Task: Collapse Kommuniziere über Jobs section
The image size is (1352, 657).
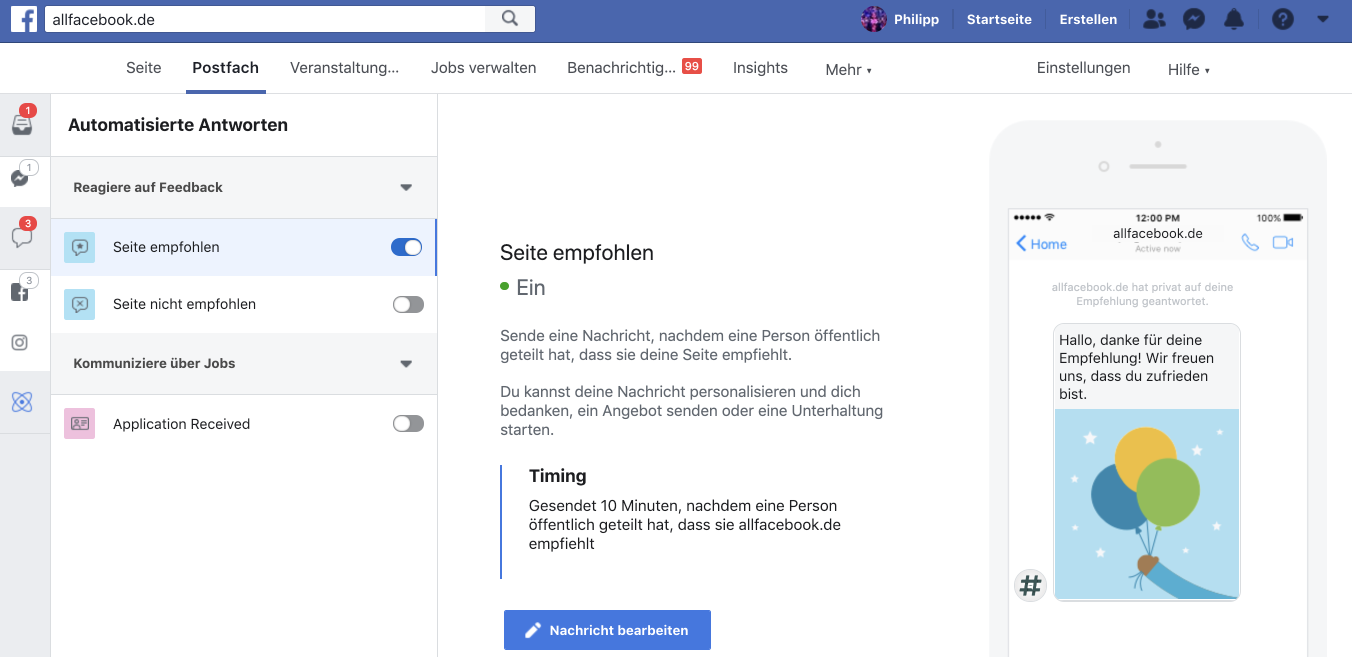Action: click(x=406, y=364)
